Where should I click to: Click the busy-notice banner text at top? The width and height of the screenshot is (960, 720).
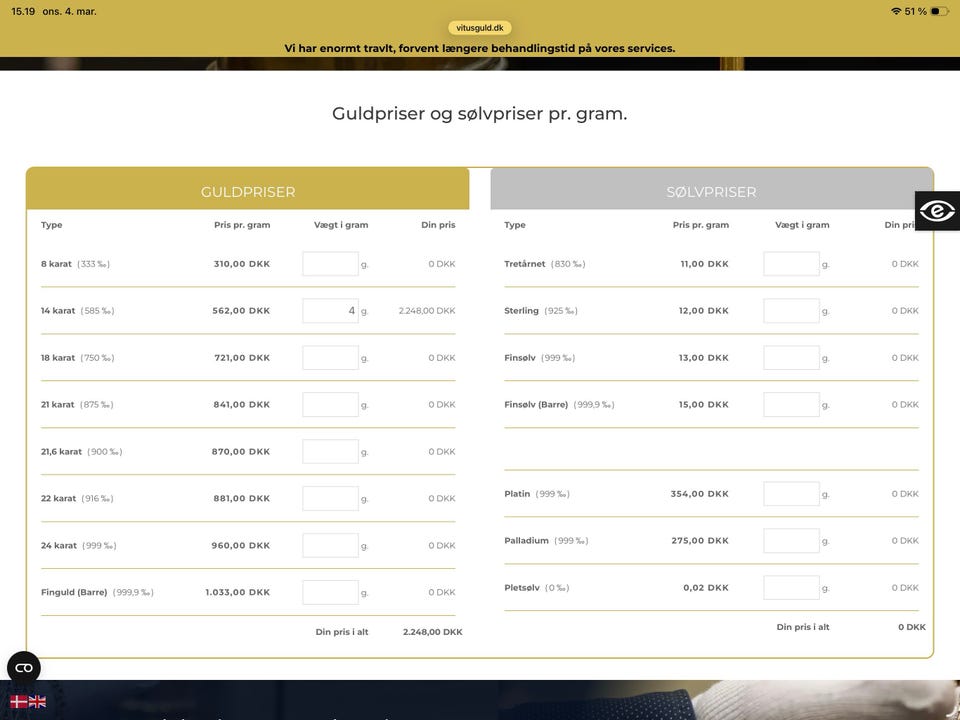click(480, 48)
